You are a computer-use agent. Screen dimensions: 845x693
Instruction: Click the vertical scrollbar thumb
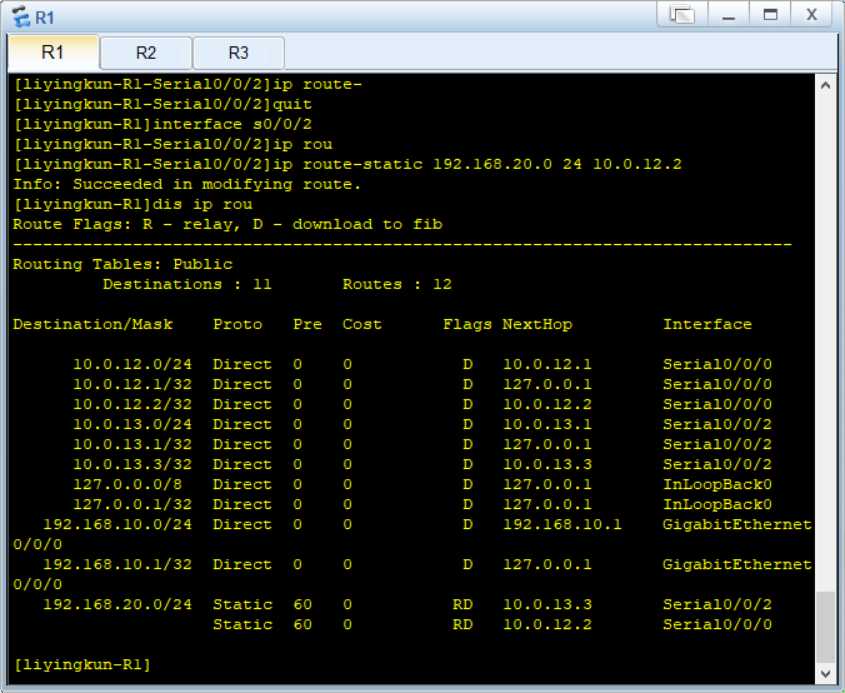(825, 627)
